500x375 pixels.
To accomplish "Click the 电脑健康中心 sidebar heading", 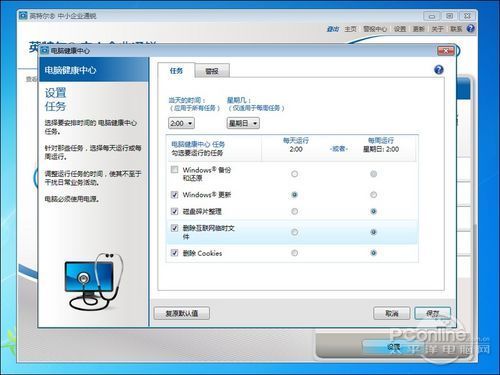I will point(70,70).
